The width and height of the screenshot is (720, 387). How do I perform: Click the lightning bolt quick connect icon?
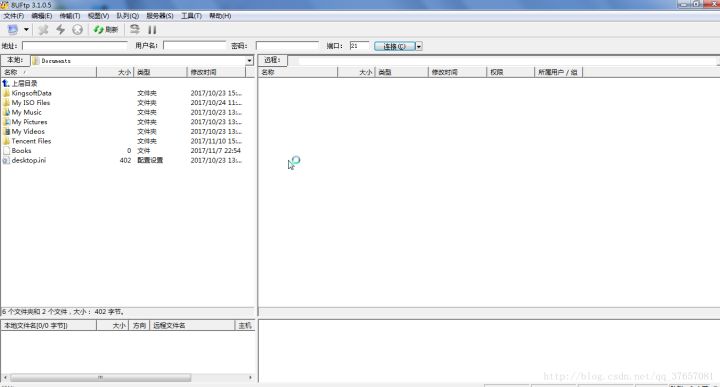tap(60, 30)
